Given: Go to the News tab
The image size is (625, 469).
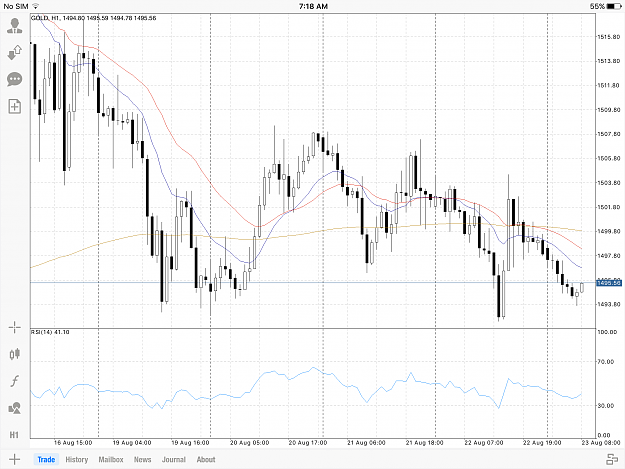Looking at the screenshot, I should tap(142, 459).
